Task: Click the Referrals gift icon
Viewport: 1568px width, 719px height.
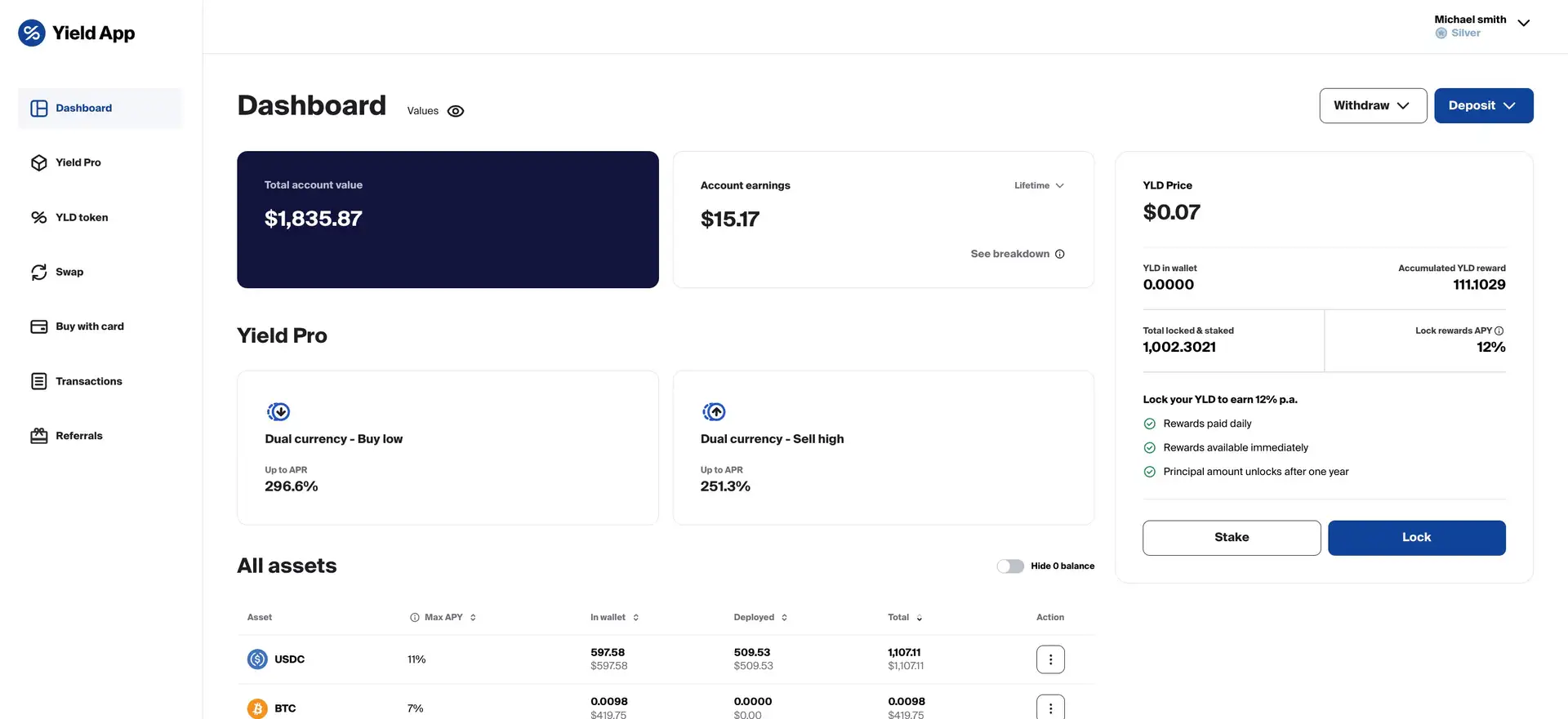Action: coord(38,436)
